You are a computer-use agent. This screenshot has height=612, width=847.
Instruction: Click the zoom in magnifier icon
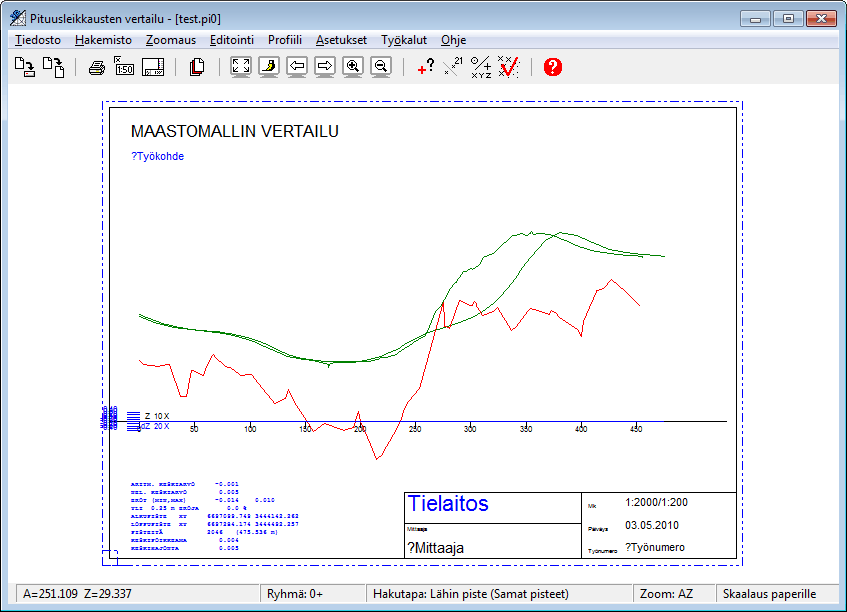(352, 67)
